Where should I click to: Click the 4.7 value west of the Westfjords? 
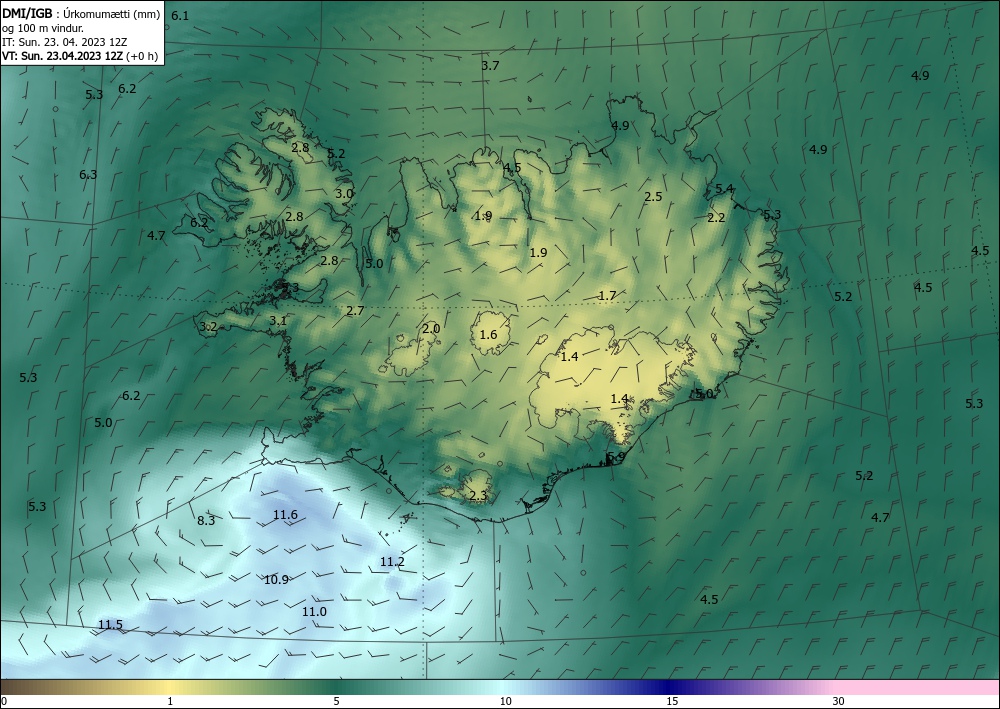point(156,235)
